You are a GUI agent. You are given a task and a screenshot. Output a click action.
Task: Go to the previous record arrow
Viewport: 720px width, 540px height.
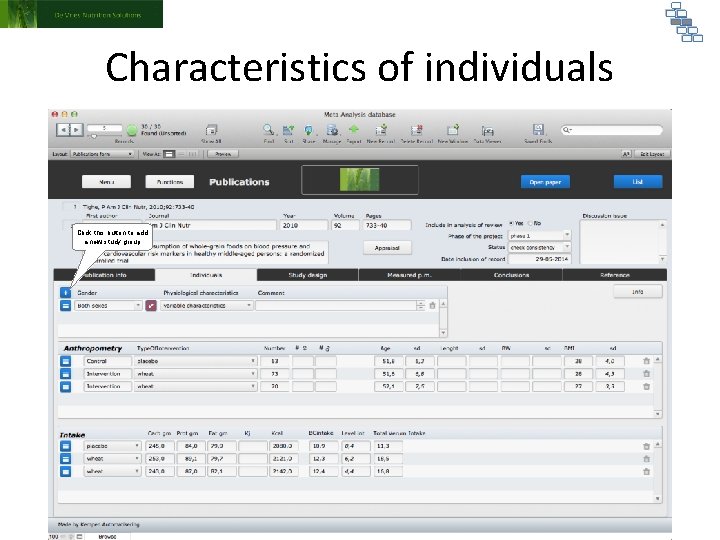(63, 130)
